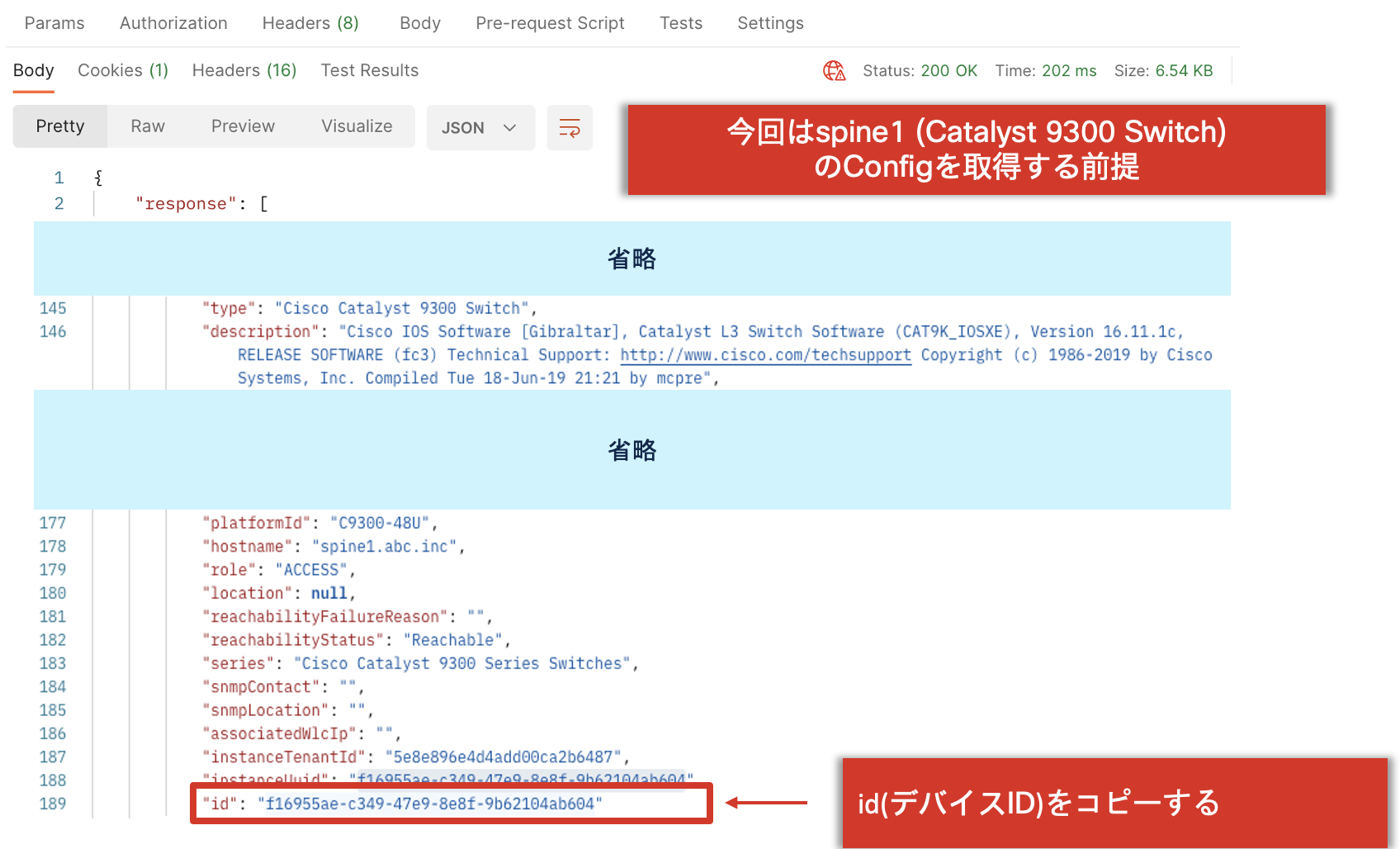This screenshot has height=849, width=1400.
Task: Click the role ACCESS value
Action: [x=311, y=570]
